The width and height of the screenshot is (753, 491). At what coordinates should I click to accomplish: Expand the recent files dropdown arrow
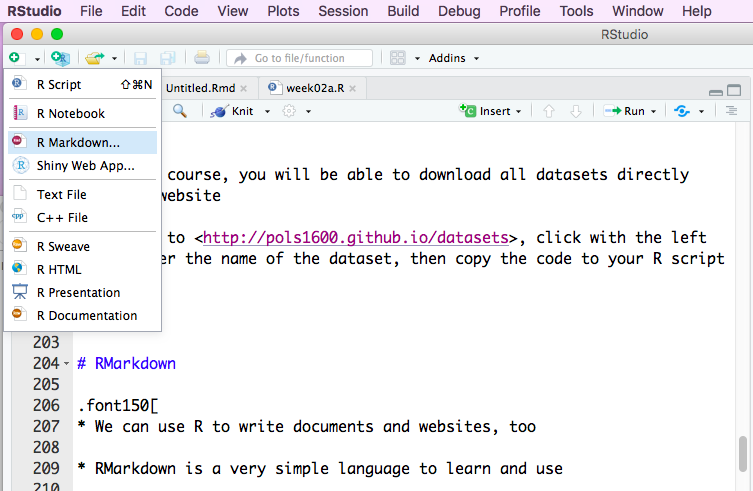click(x=114, y=59)
